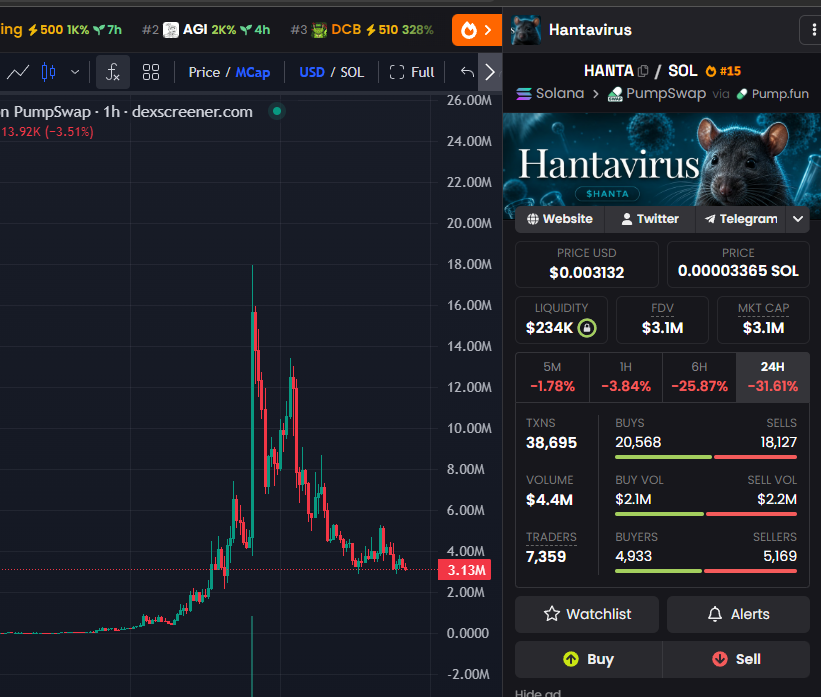
Task: Select the candlestick chart type icon
Action: (49, 72)
